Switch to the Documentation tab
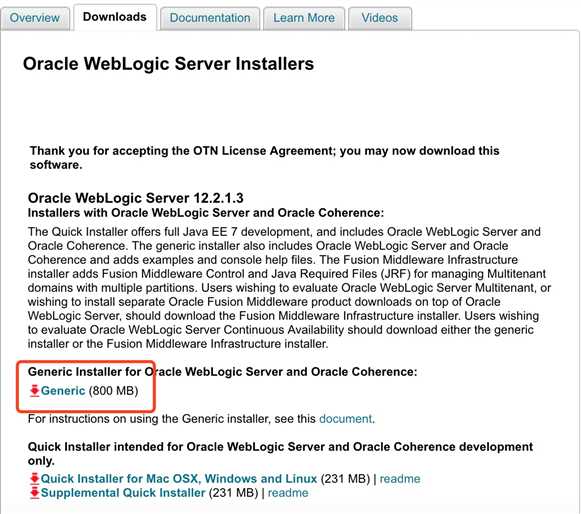 coord(210,18)
